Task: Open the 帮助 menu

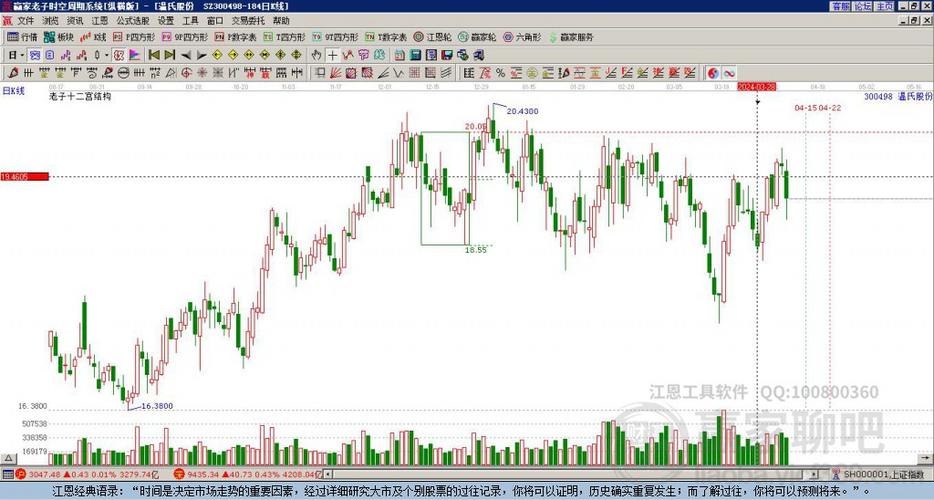Action: pyautogui.click(x=281, y=21)
